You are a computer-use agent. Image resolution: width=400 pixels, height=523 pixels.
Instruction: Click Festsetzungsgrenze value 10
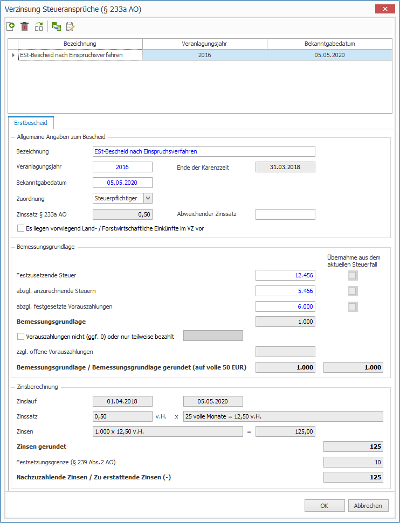[x=353, y=462]
